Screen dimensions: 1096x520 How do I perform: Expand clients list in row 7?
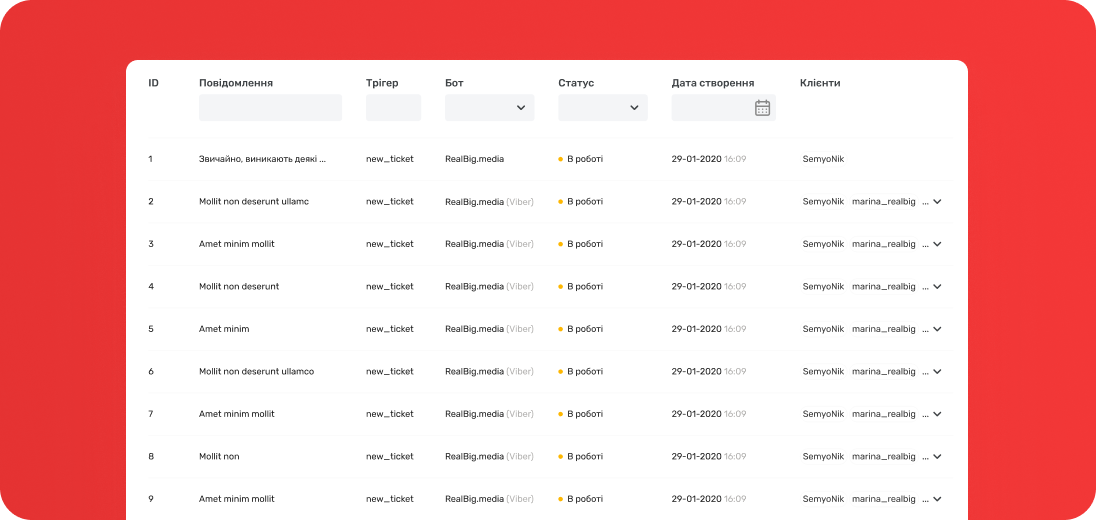click(937, 414)
